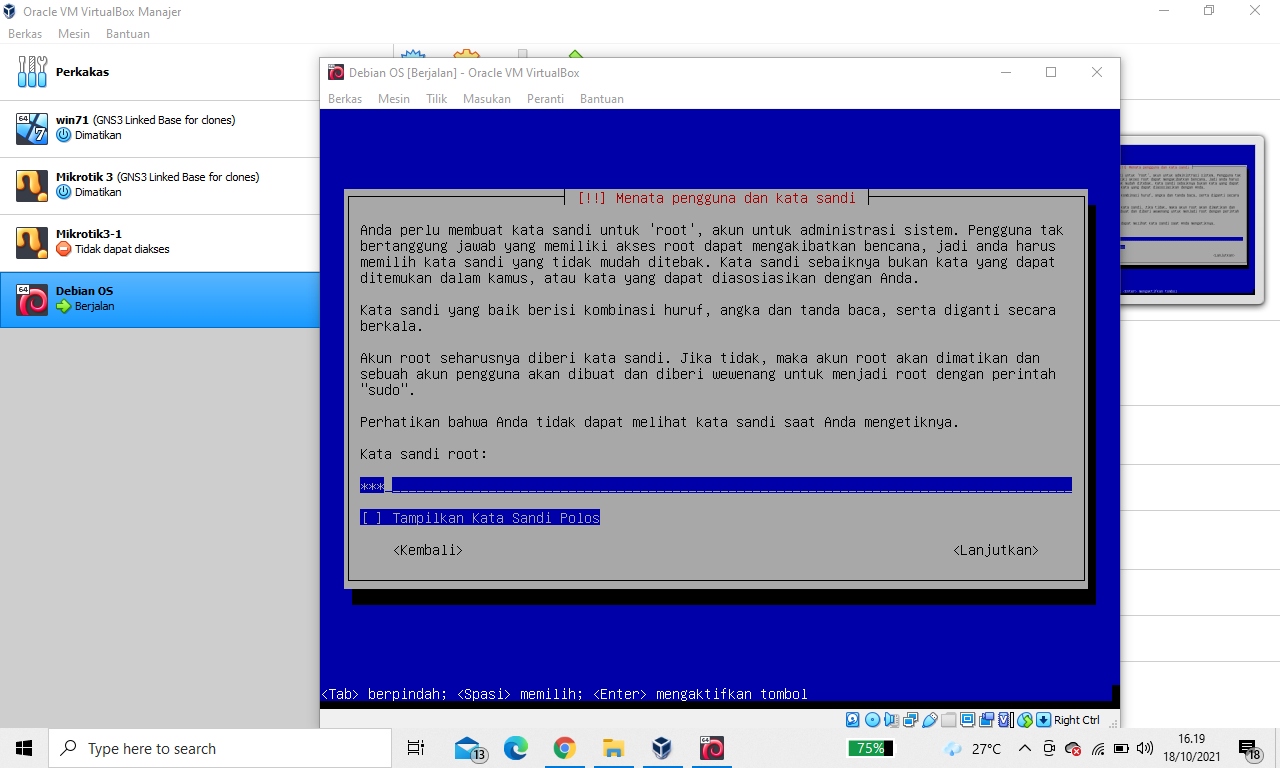Screen dimensions: 1280x768
Task: Click the Wi-Fi network tray icon
Action: point(1097,748)
